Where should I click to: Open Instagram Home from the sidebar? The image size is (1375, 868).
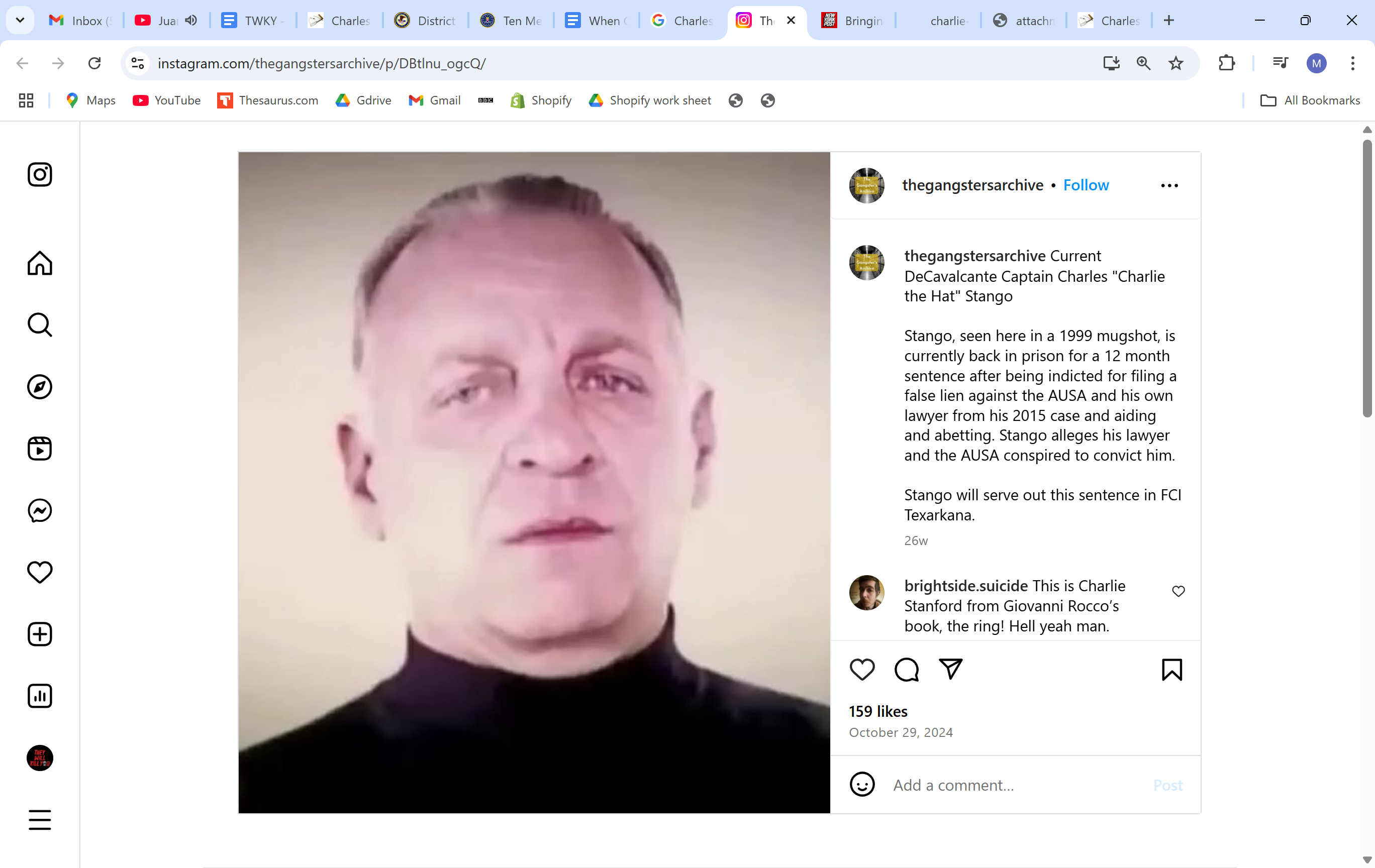click(x=40, y=263)
